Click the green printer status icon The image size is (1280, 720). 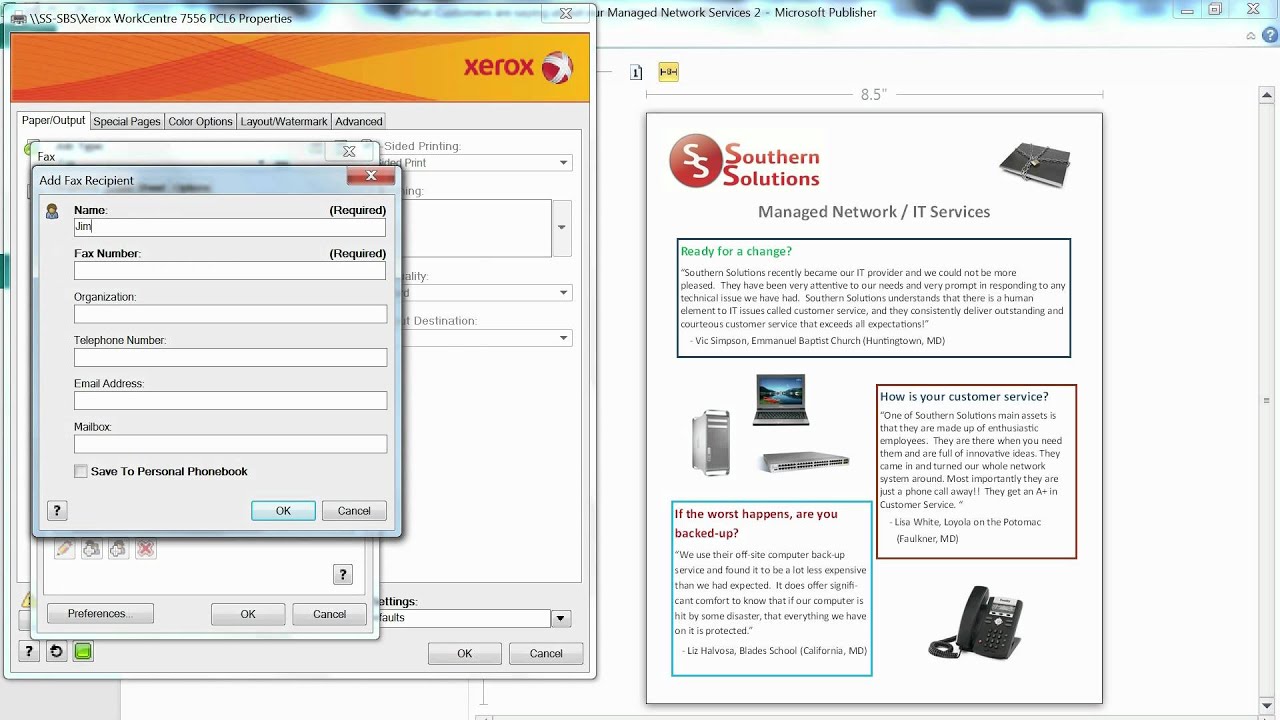pos(83,651)
